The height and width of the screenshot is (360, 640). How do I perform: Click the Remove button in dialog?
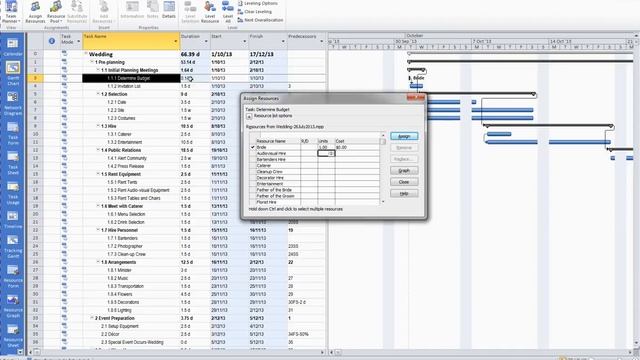pos(404,148)
